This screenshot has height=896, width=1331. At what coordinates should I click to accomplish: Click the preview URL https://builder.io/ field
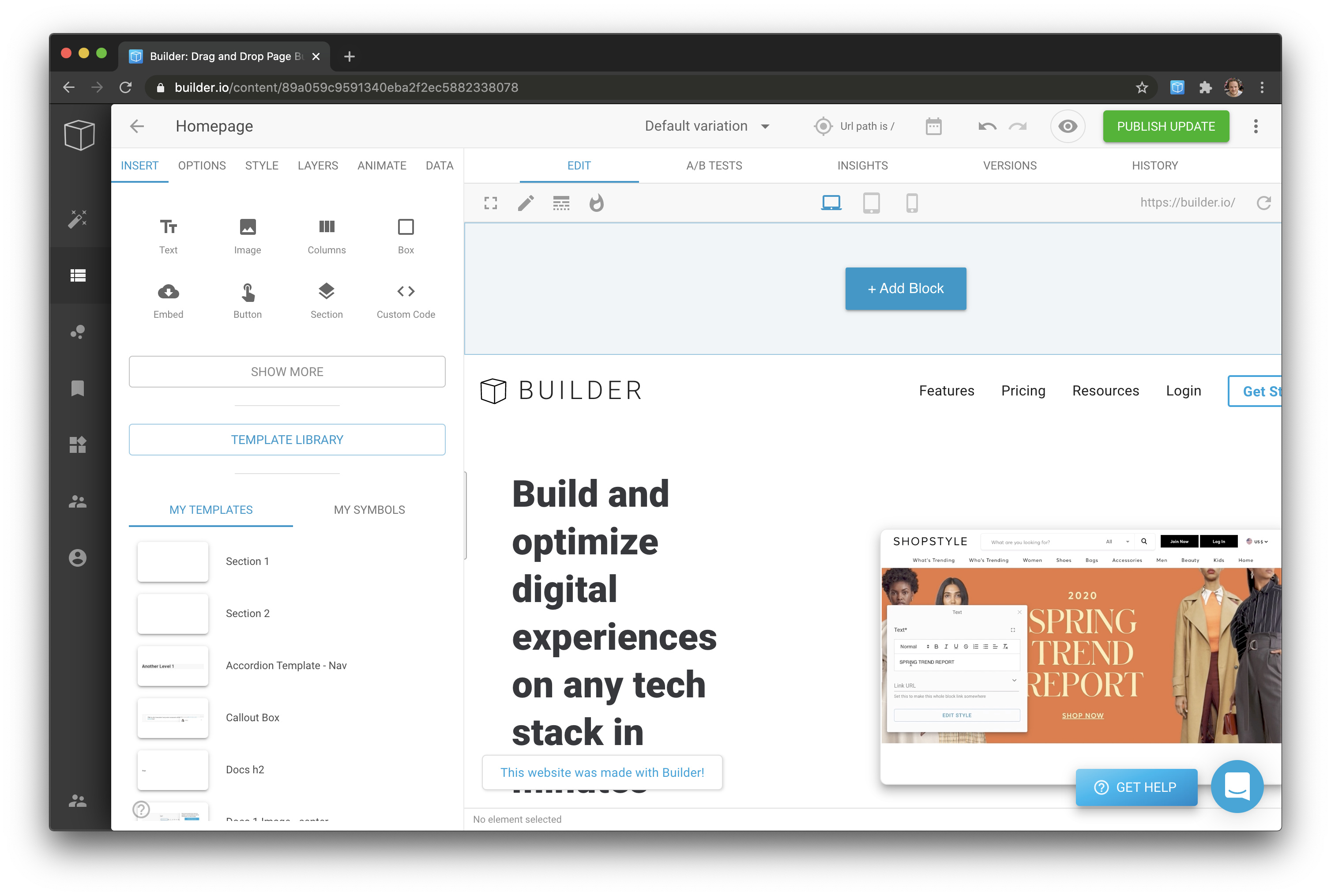(1188, 203)
